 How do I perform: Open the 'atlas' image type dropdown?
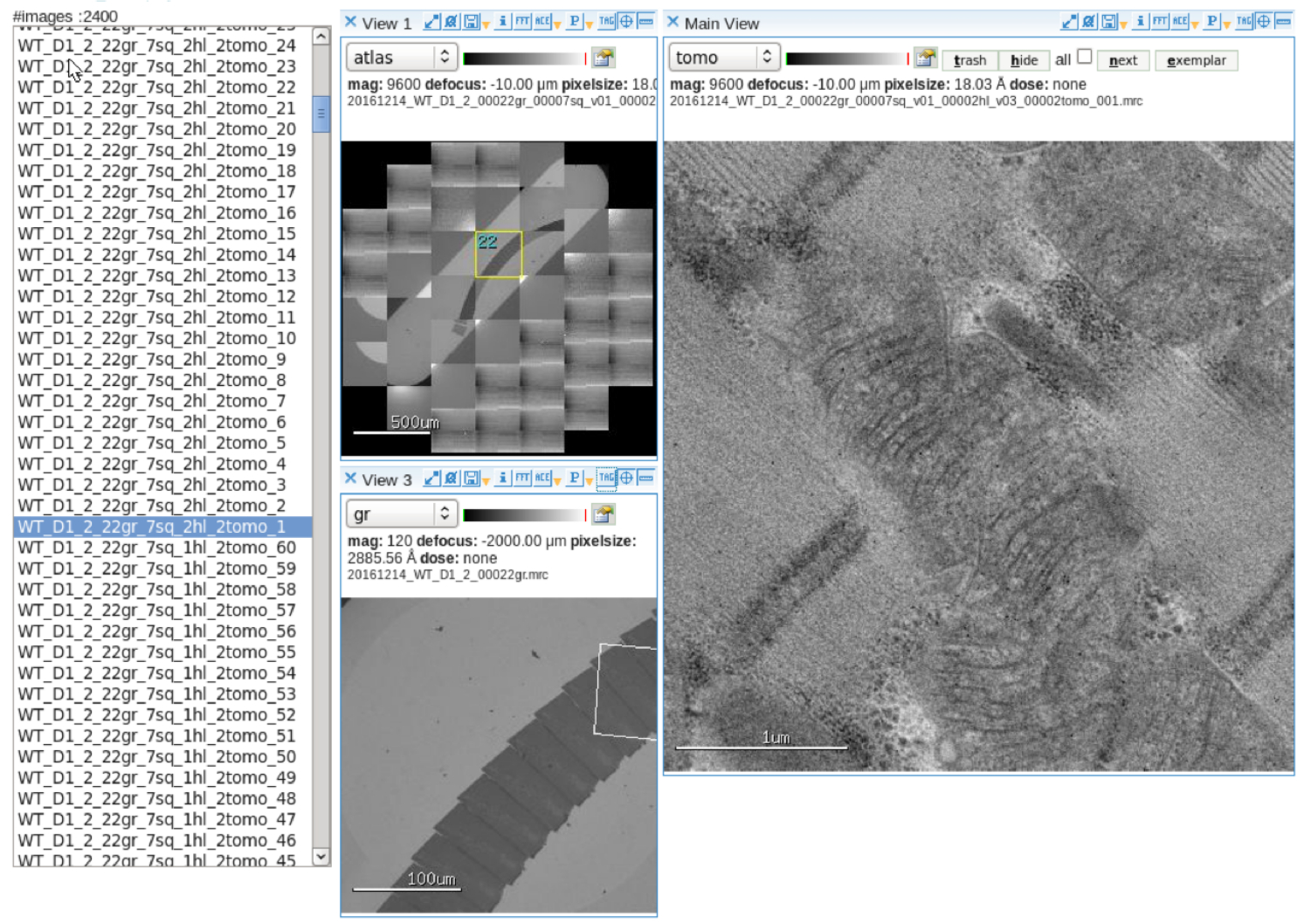(402, 58)
